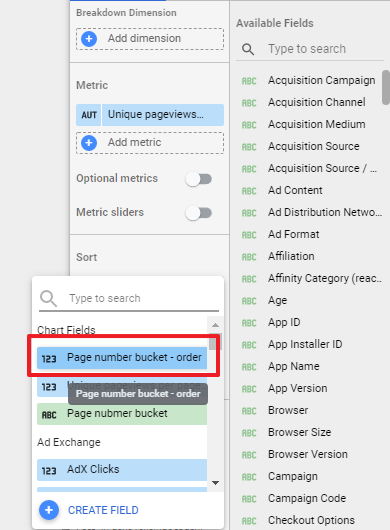
Task: Click the blue plus icon next to CREATE FIELD
Action: tap(49, 510)
